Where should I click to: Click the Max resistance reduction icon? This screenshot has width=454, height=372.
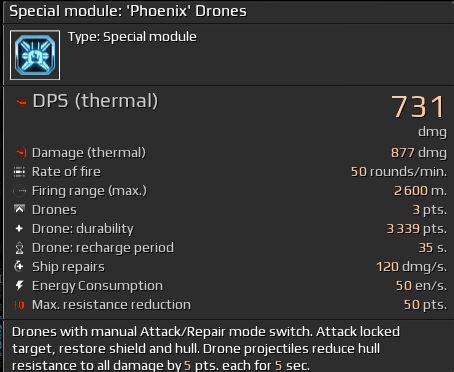(19, 305)
